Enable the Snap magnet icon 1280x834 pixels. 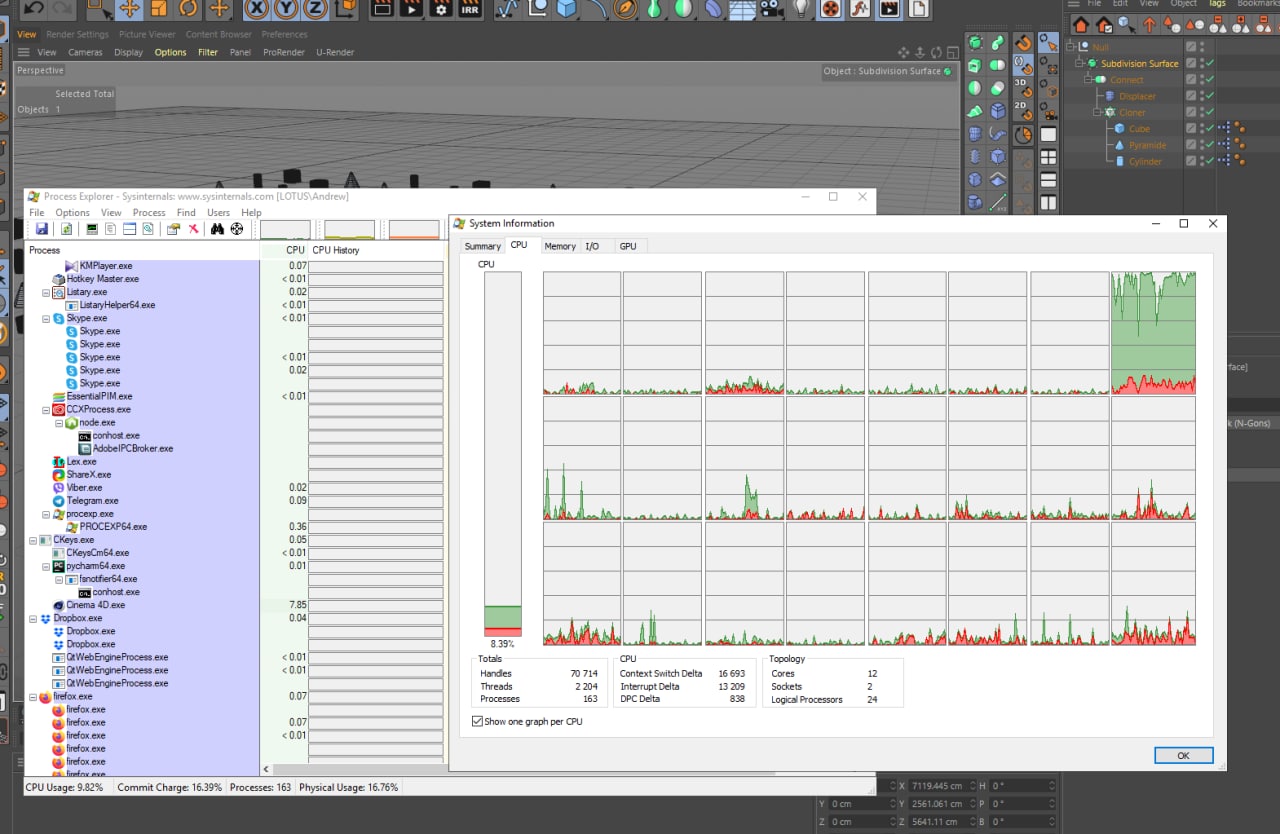pyautogui.click(x=1023, y=43)
